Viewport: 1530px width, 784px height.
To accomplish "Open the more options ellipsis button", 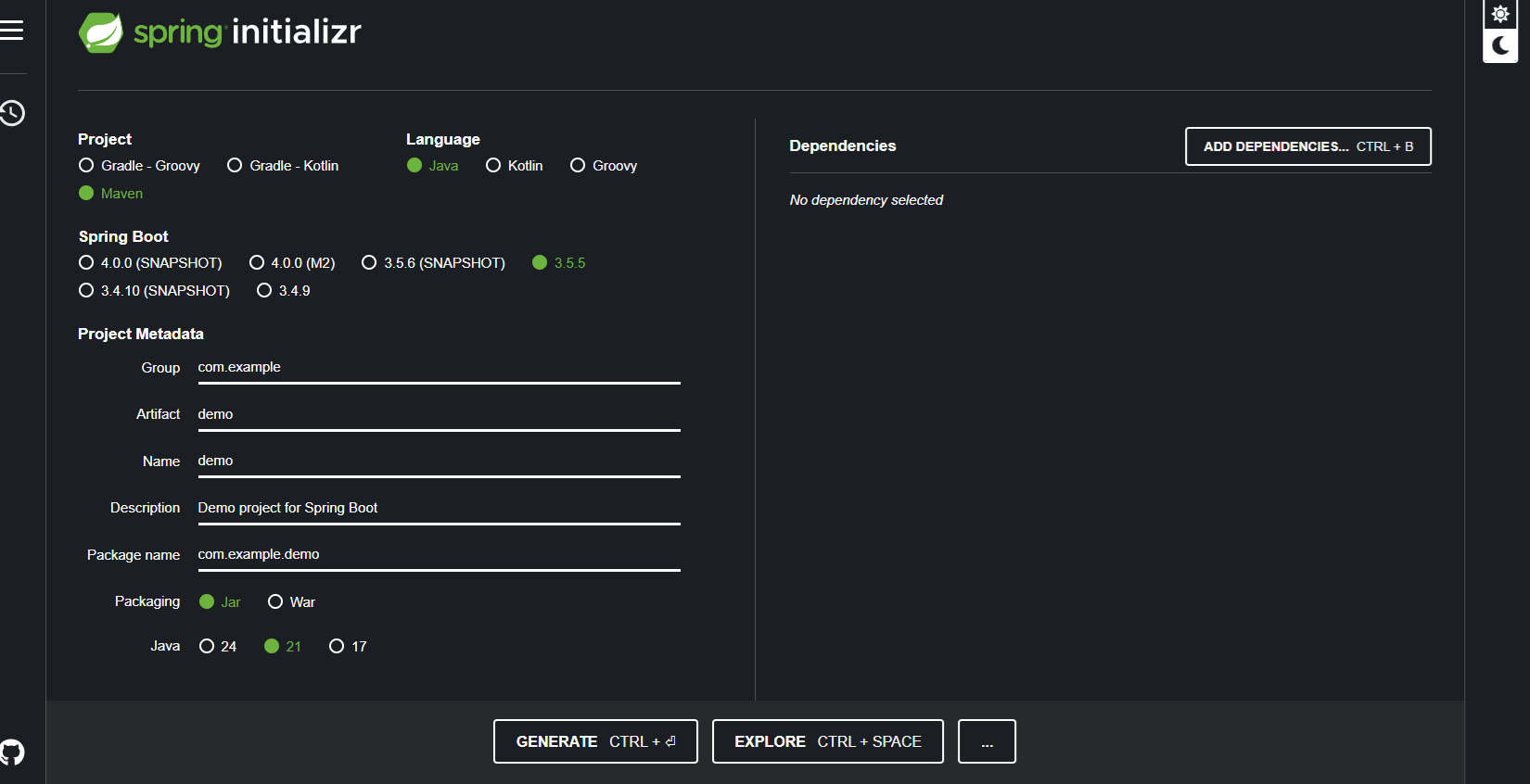I will (x=987, y=741).
